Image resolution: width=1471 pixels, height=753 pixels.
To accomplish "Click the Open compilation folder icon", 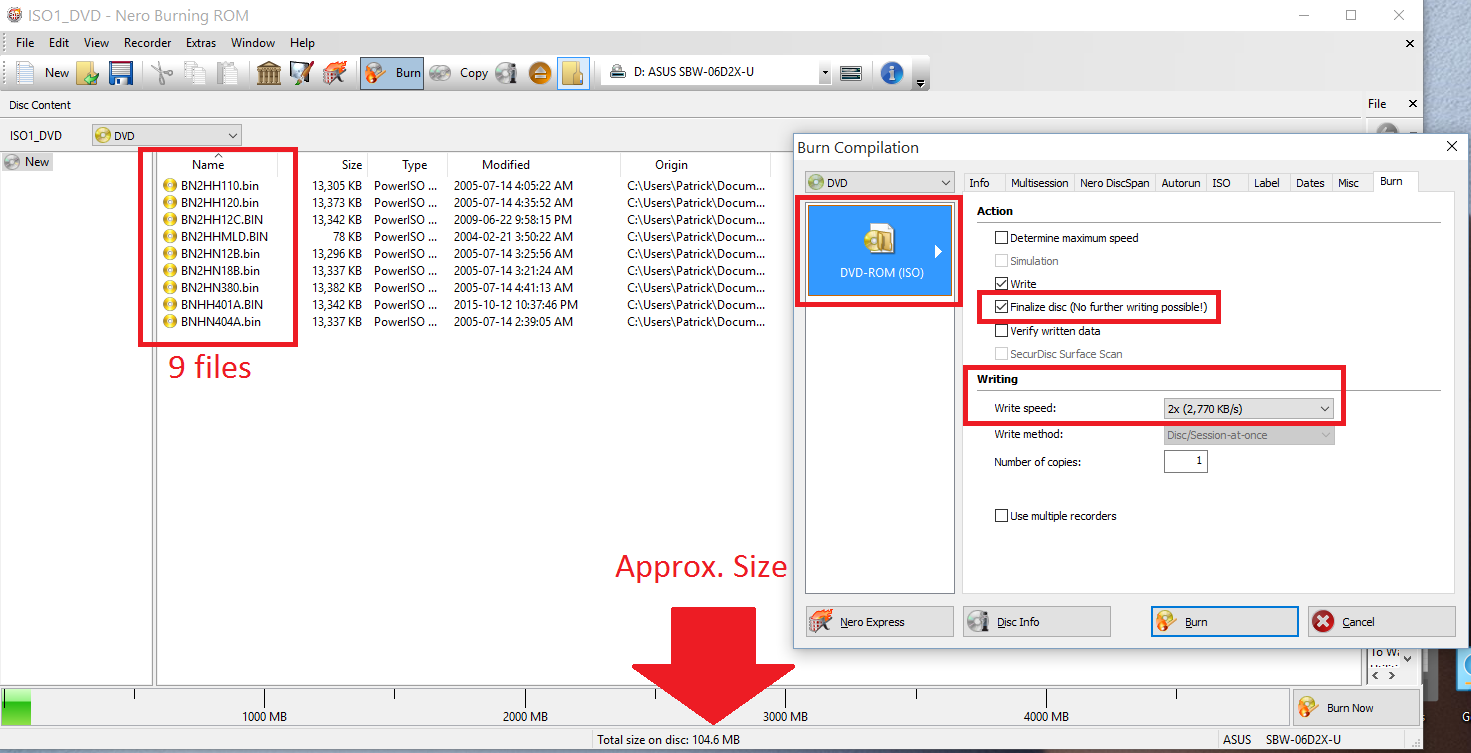I will pyautogui.click(x=88, y=72).
